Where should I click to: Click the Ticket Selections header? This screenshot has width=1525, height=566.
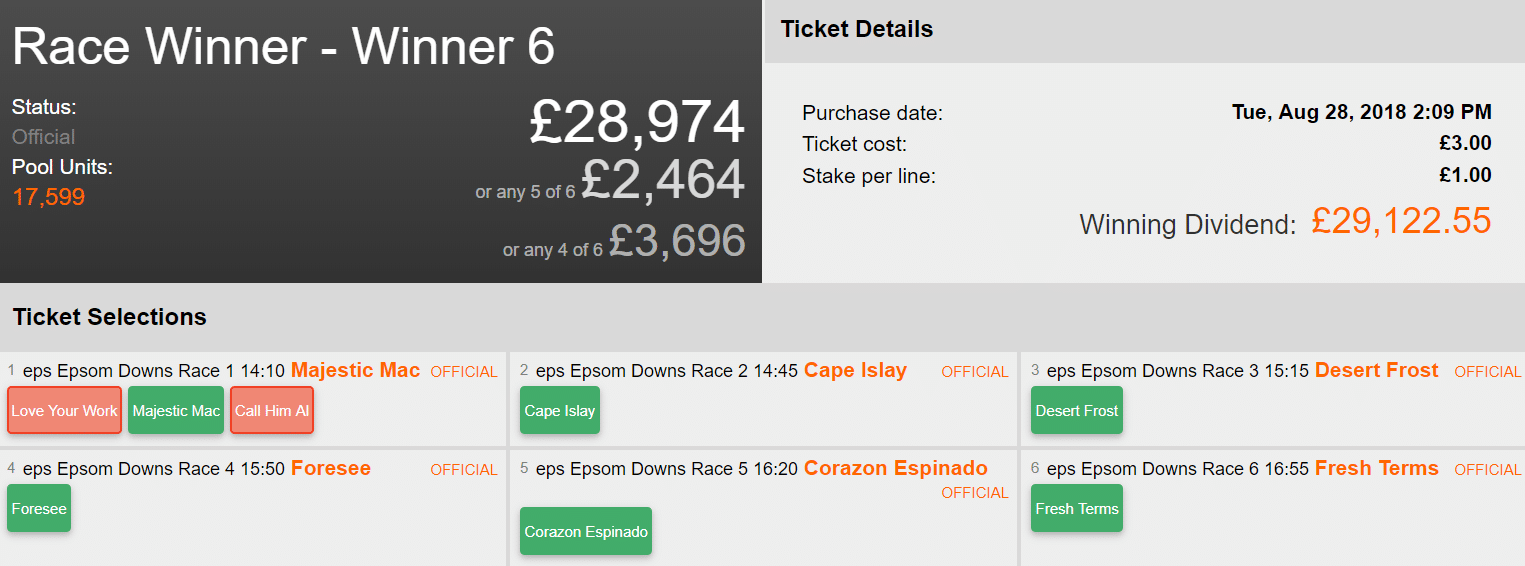[109, 317]
